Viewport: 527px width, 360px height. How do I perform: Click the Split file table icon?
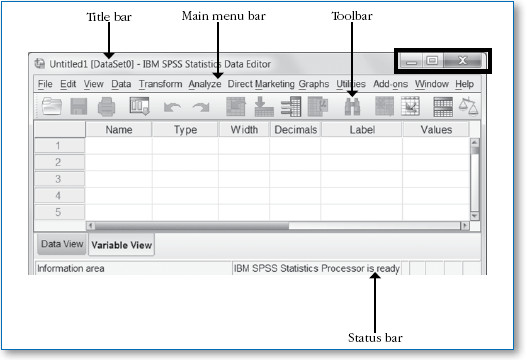tap(443, 107)
